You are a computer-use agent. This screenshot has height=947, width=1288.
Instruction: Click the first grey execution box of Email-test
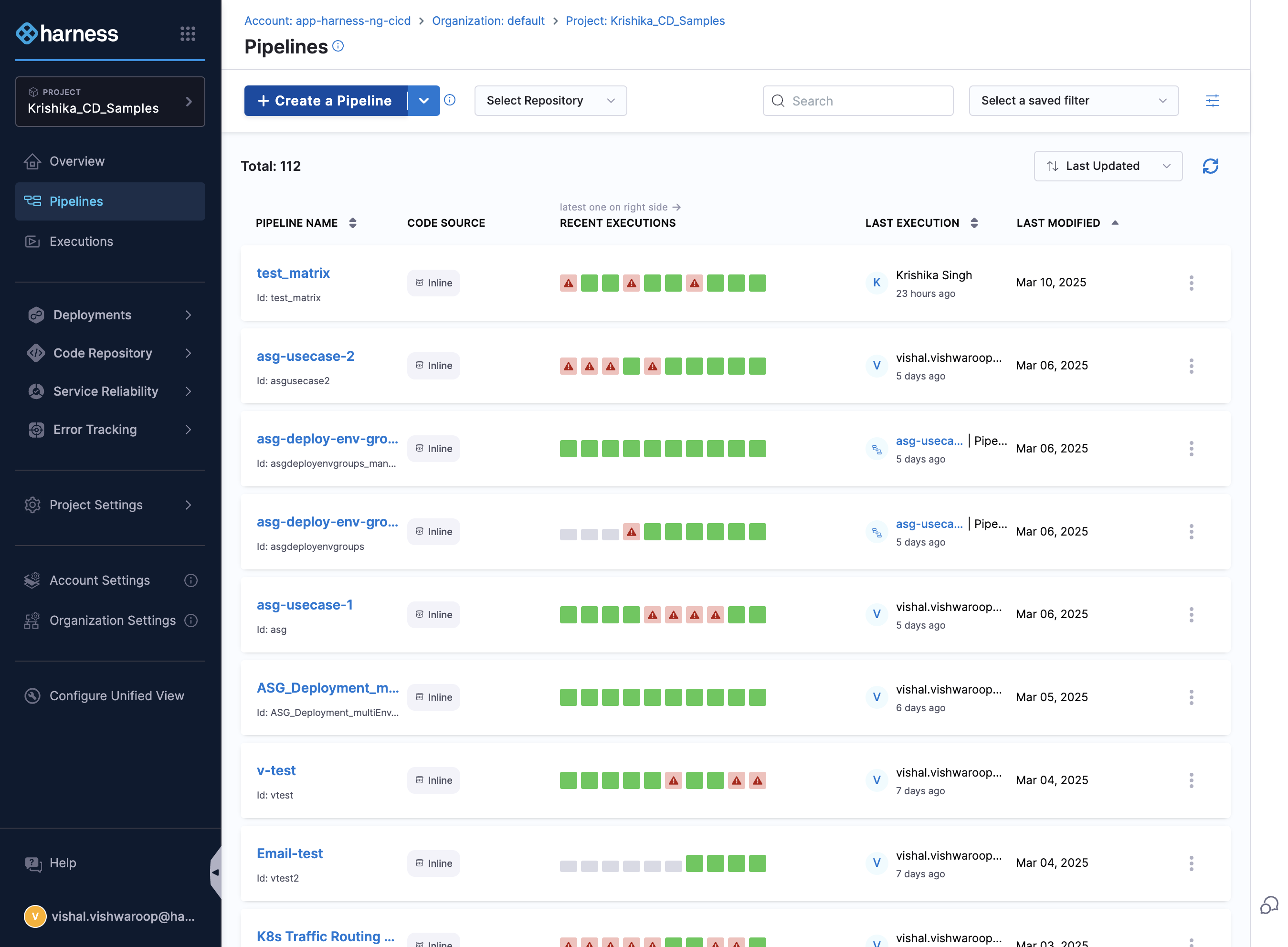pos(568,866)
